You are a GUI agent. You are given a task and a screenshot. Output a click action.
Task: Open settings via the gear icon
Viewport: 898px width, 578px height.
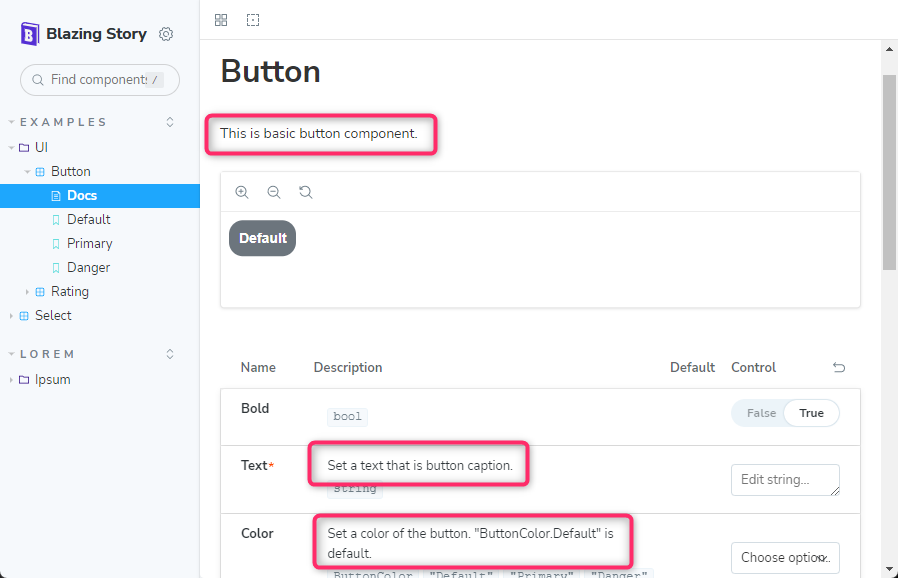point(166,34)
